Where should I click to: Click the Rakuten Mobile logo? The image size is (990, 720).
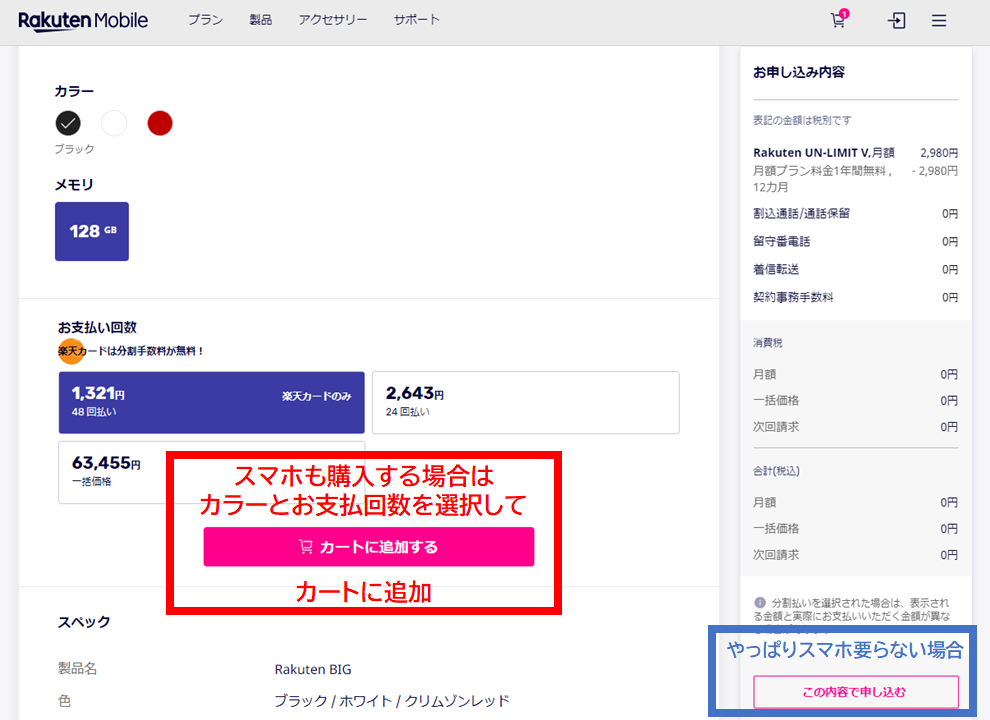(x=83, y=20)
